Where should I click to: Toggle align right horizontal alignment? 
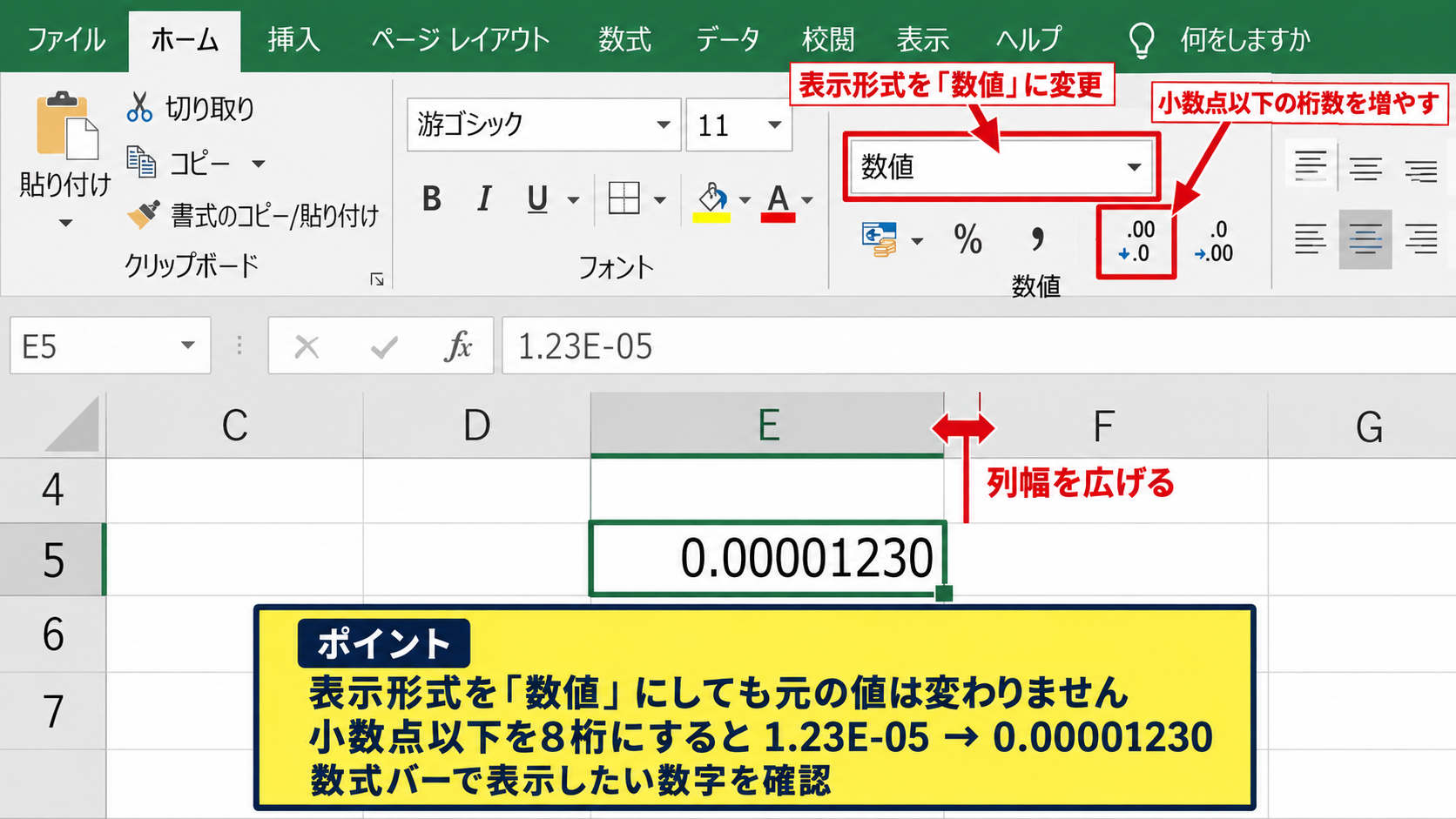click(1420, 238)
